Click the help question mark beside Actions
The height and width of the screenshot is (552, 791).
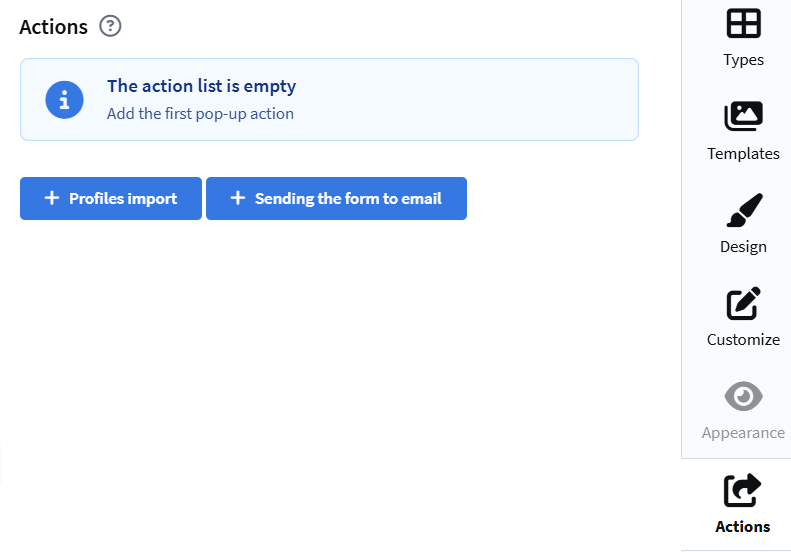point(111,26)
